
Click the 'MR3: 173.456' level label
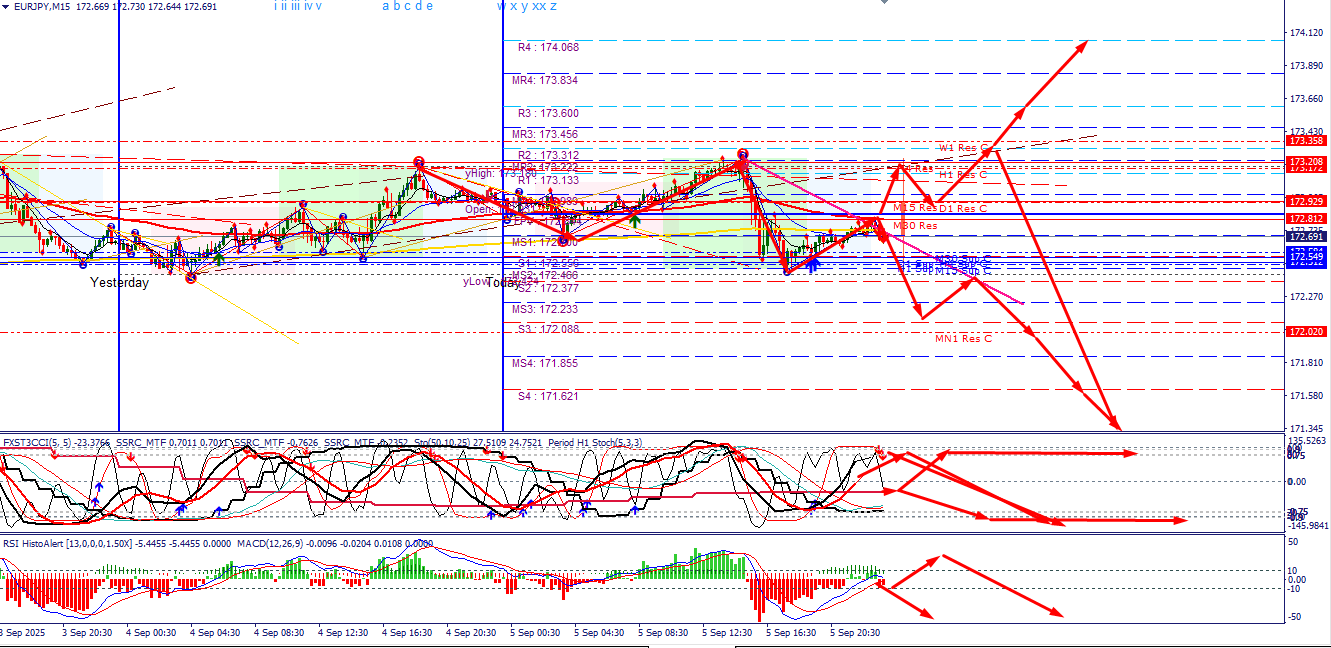point(545,134)
